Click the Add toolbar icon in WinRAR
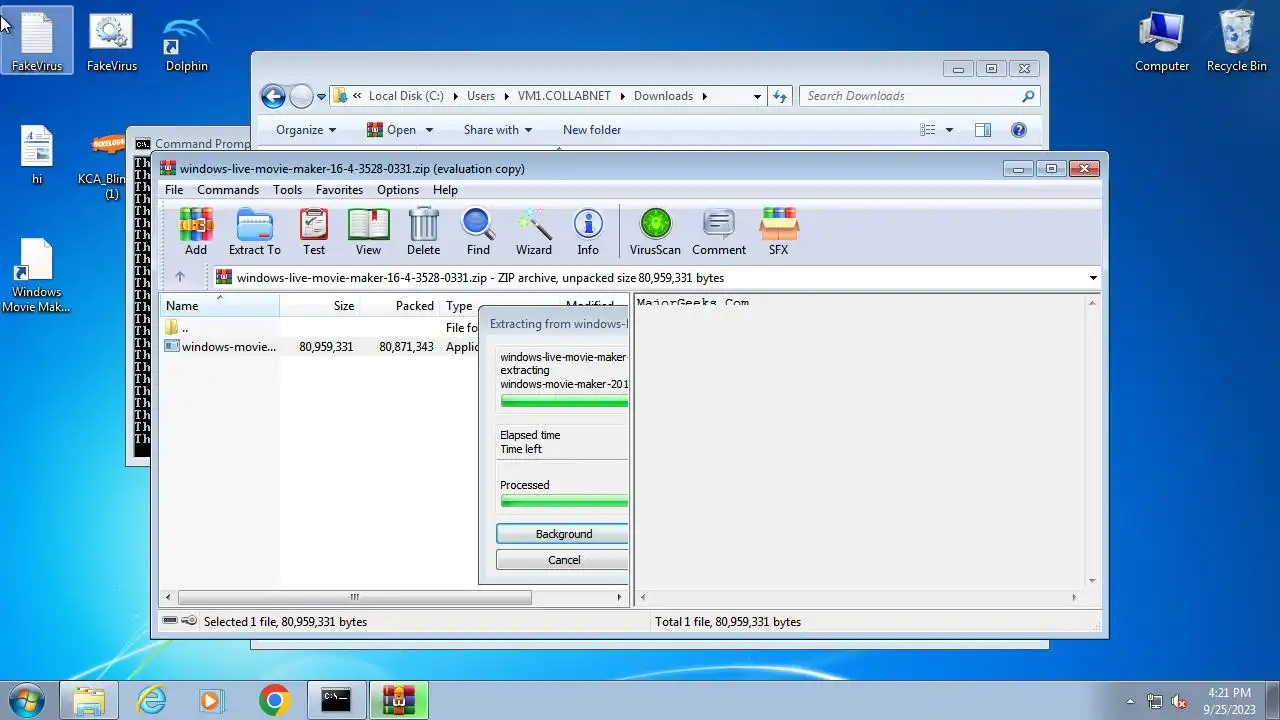The image size is (1280, 720). point(196,232)
